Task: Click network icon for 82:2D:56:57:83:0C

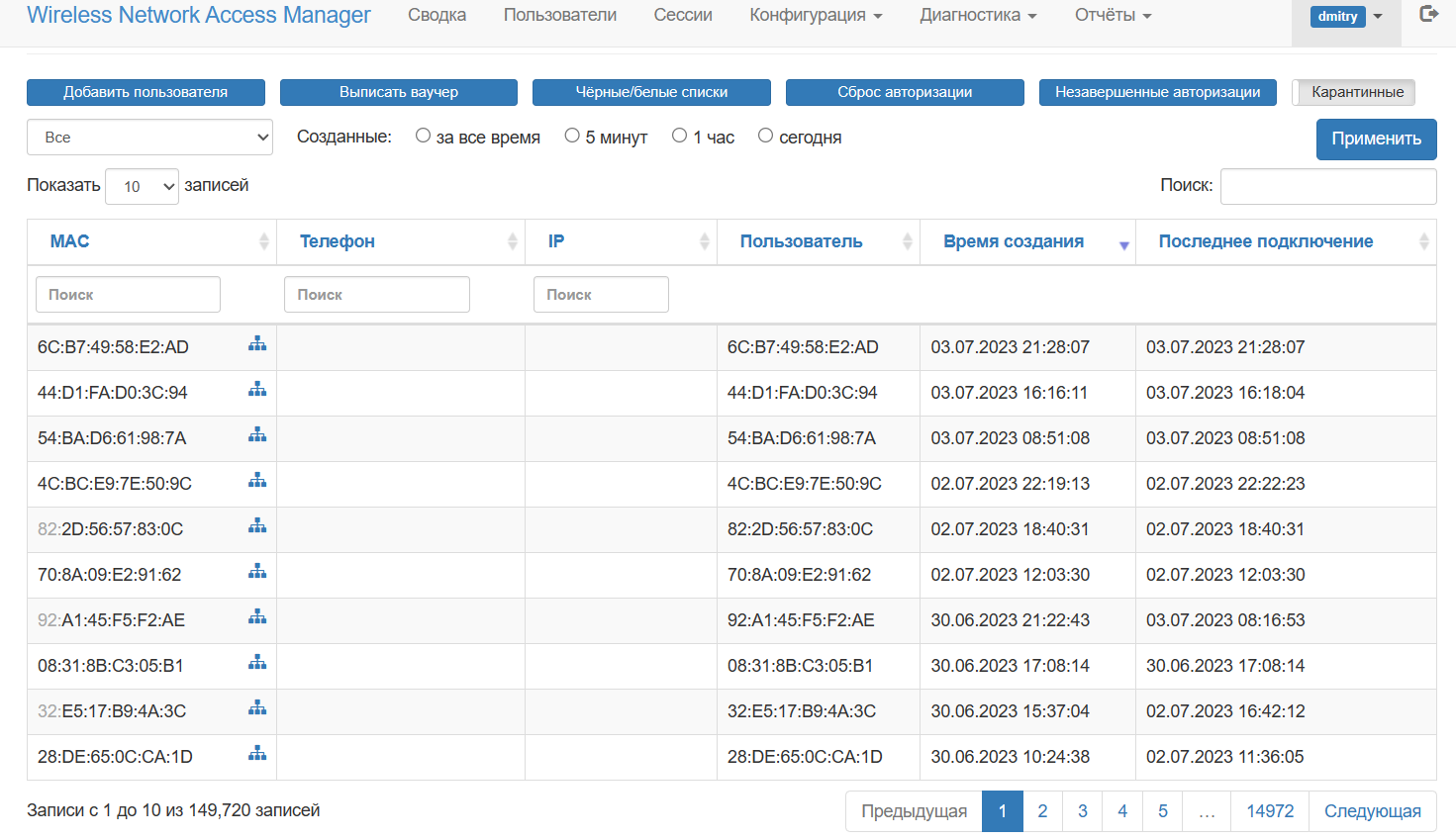Action: (257, 525)
